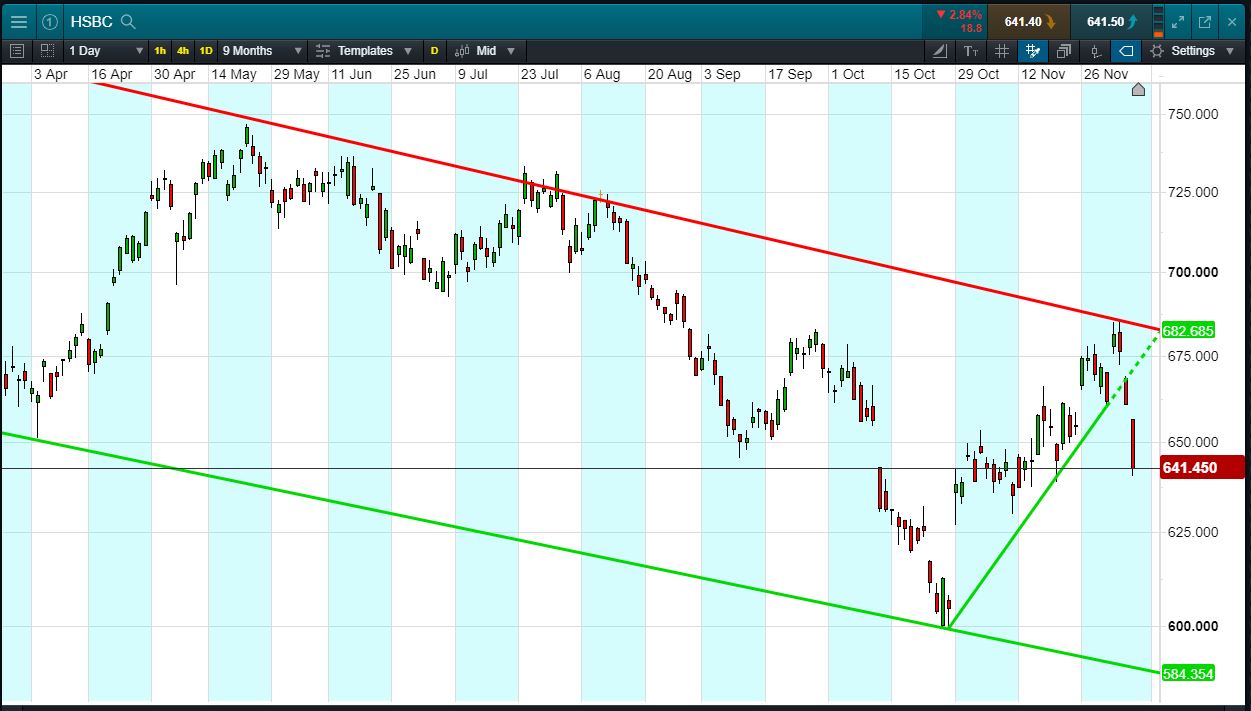Click the HSBC instrument name
The width and height of the screenshot is (1251, 711).
coord(92,21)
